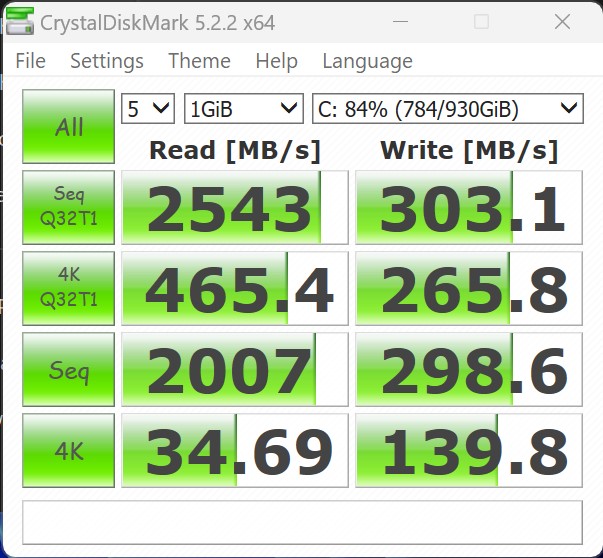Image resolution: width=603 pixels, height=558 pixels.
Task: Start the Seq Q32T1 benchmark
Action: pyautogui.click(x=68, y=207)
